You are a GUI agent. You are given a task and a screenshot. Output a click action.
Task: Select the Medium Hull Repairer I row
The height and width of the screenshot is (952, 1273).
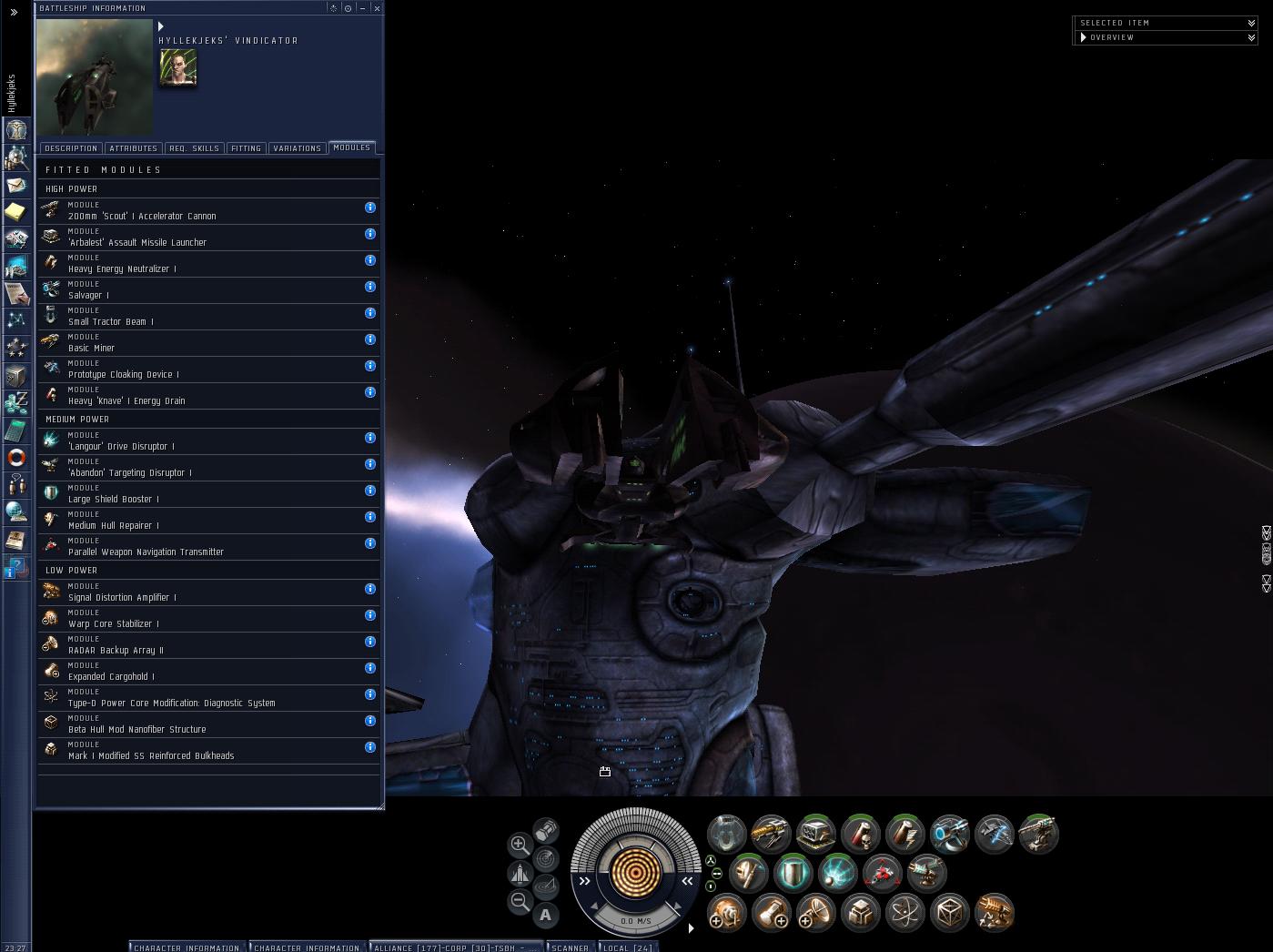pos(209,521)
